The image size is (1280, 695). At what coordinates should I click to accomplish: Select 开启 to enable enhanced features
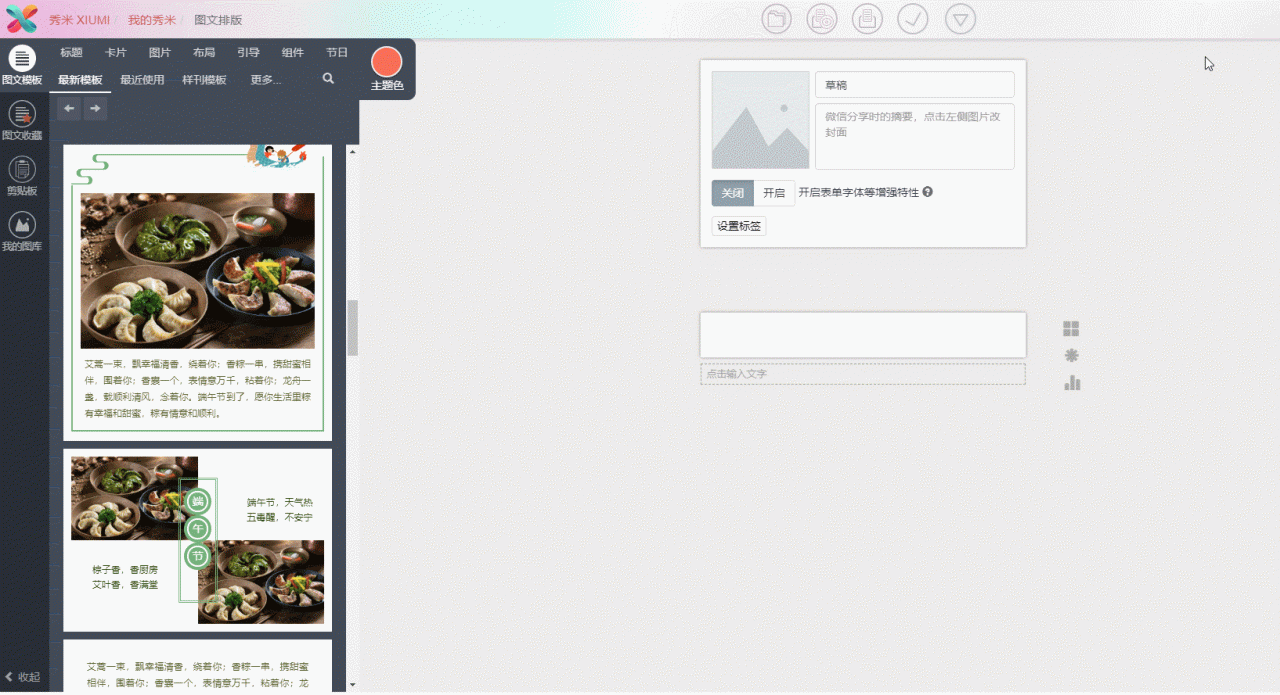click(774, 193)
